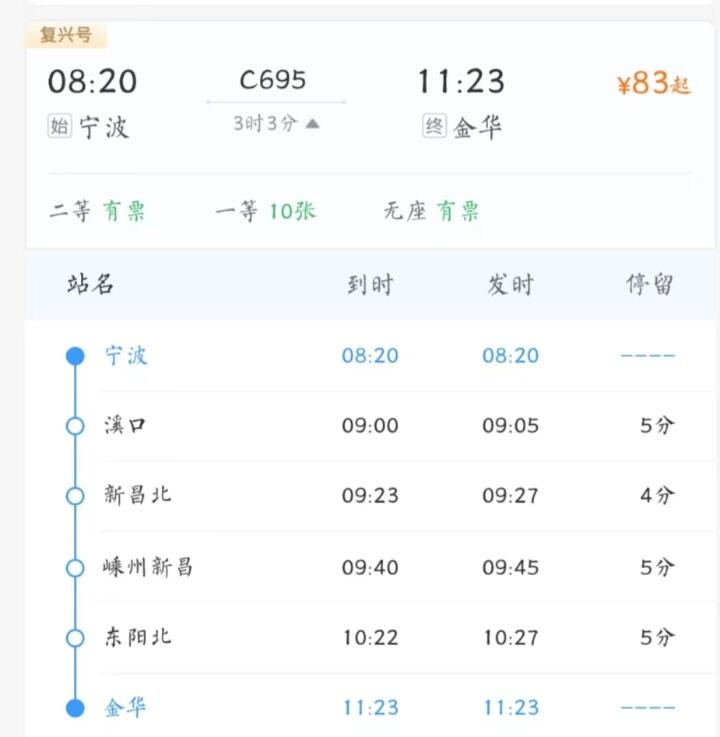Screen dimensions: 720x737
Task: Select the 宁波 timeline stop dot
Action: point(75,356)
